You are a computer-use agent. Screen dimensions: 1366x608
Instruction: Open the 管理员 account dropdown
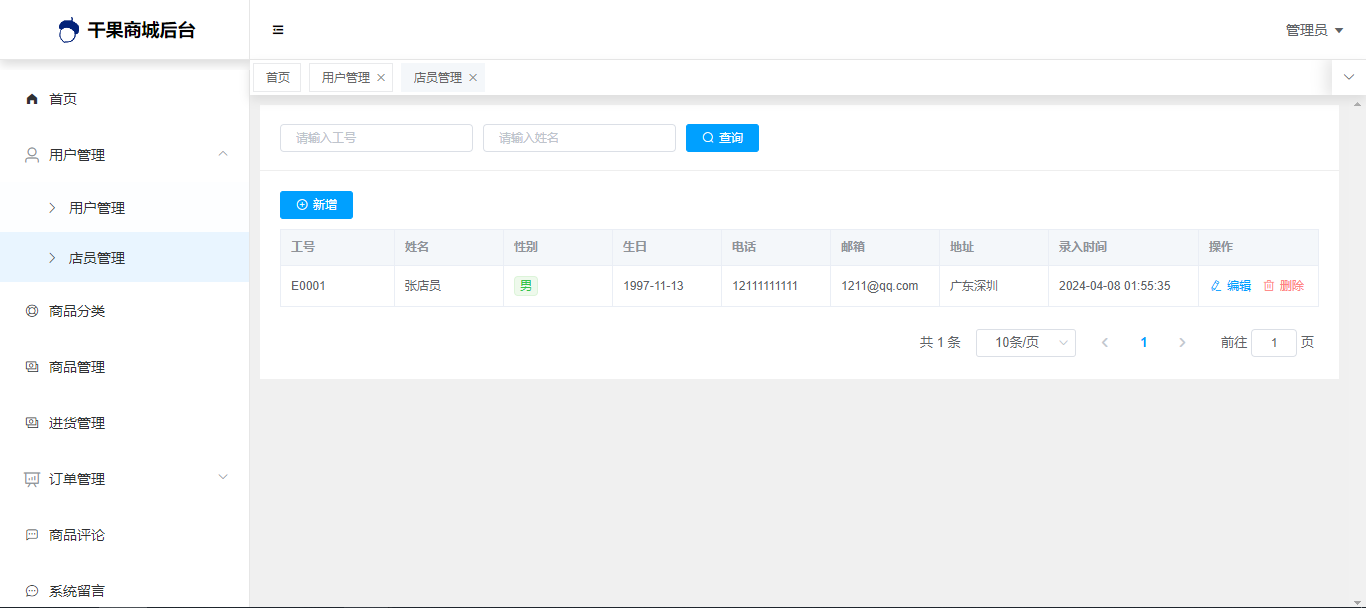(x=1314, y=30)
